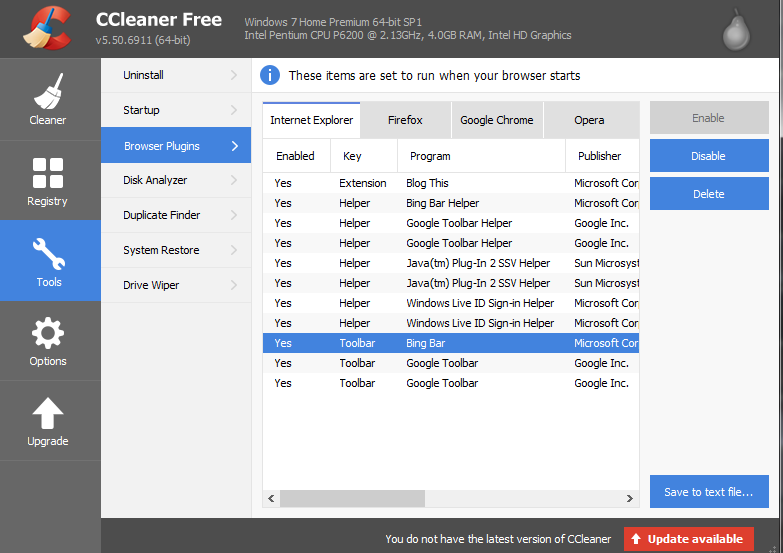Switch to the Firefox tab
The width and height of the screenshot is (783, 553).
click(405, 120)
